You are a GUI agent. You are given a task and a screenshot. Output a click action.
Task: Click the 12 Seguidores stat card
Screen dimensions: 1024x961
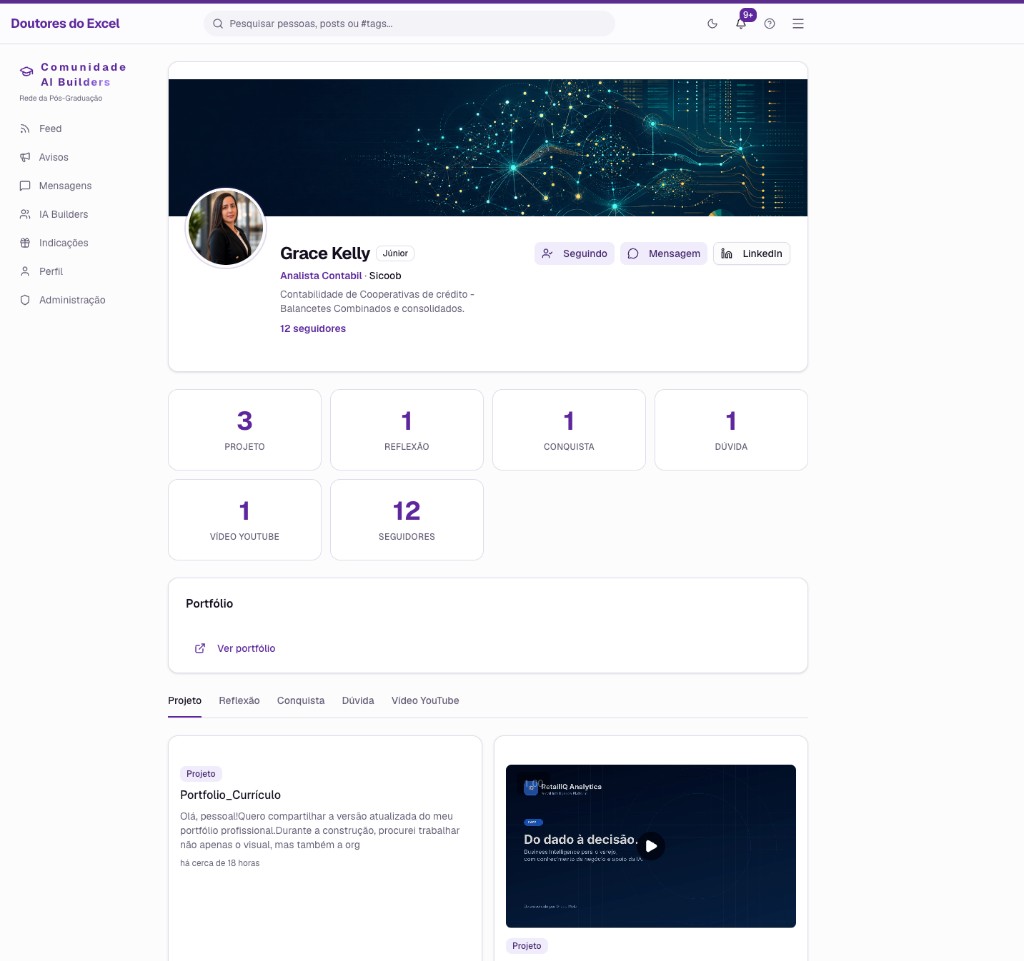[407, 520]
